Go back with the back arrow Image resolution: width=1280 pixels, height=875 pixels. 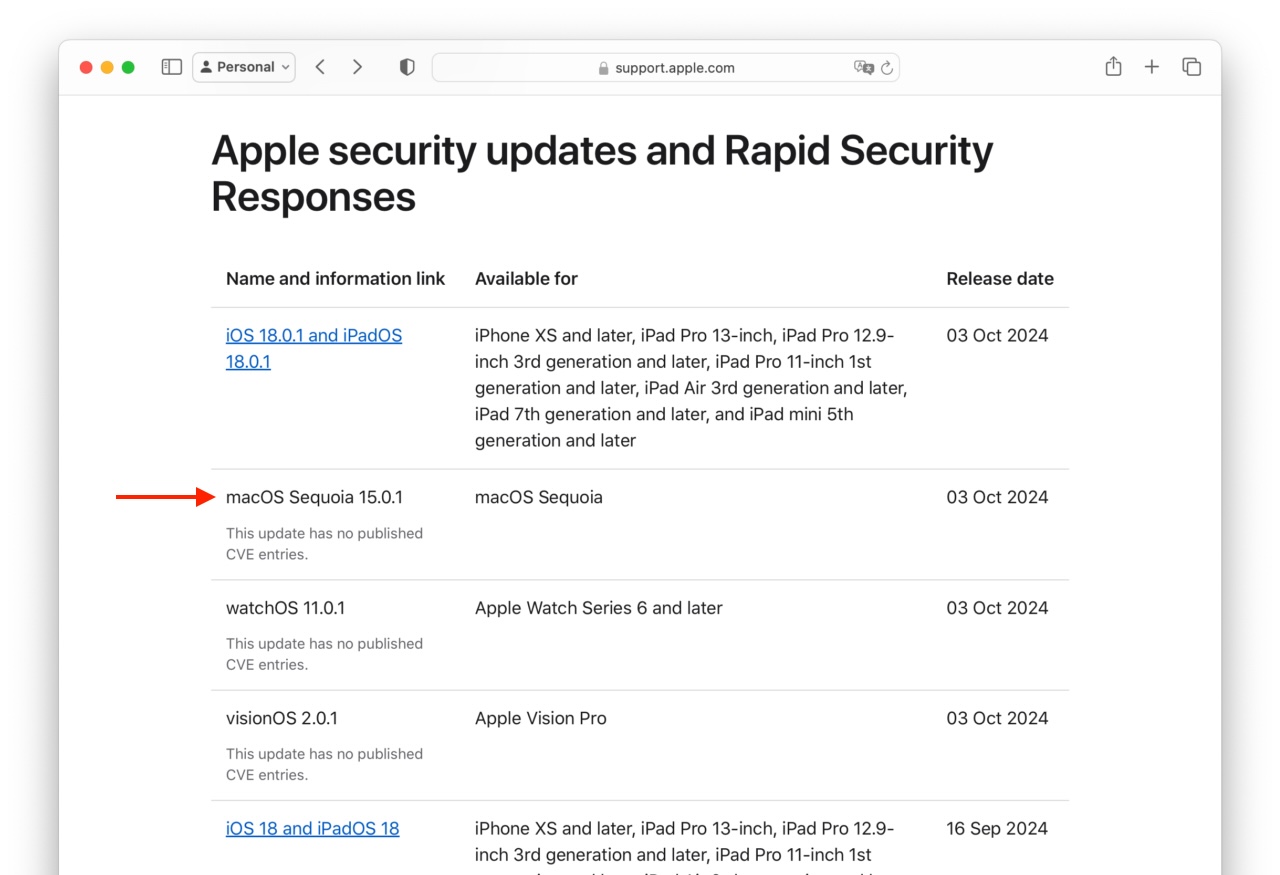(x=320, y=67)
